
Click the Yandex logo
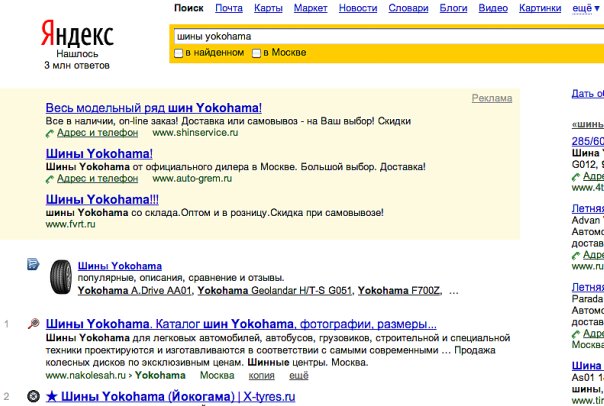coord(77,34)
